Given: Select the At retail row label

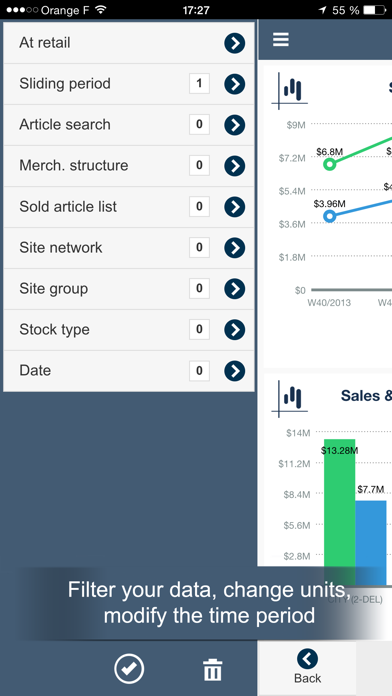Looking at the screenshot, I should [45, 43].
